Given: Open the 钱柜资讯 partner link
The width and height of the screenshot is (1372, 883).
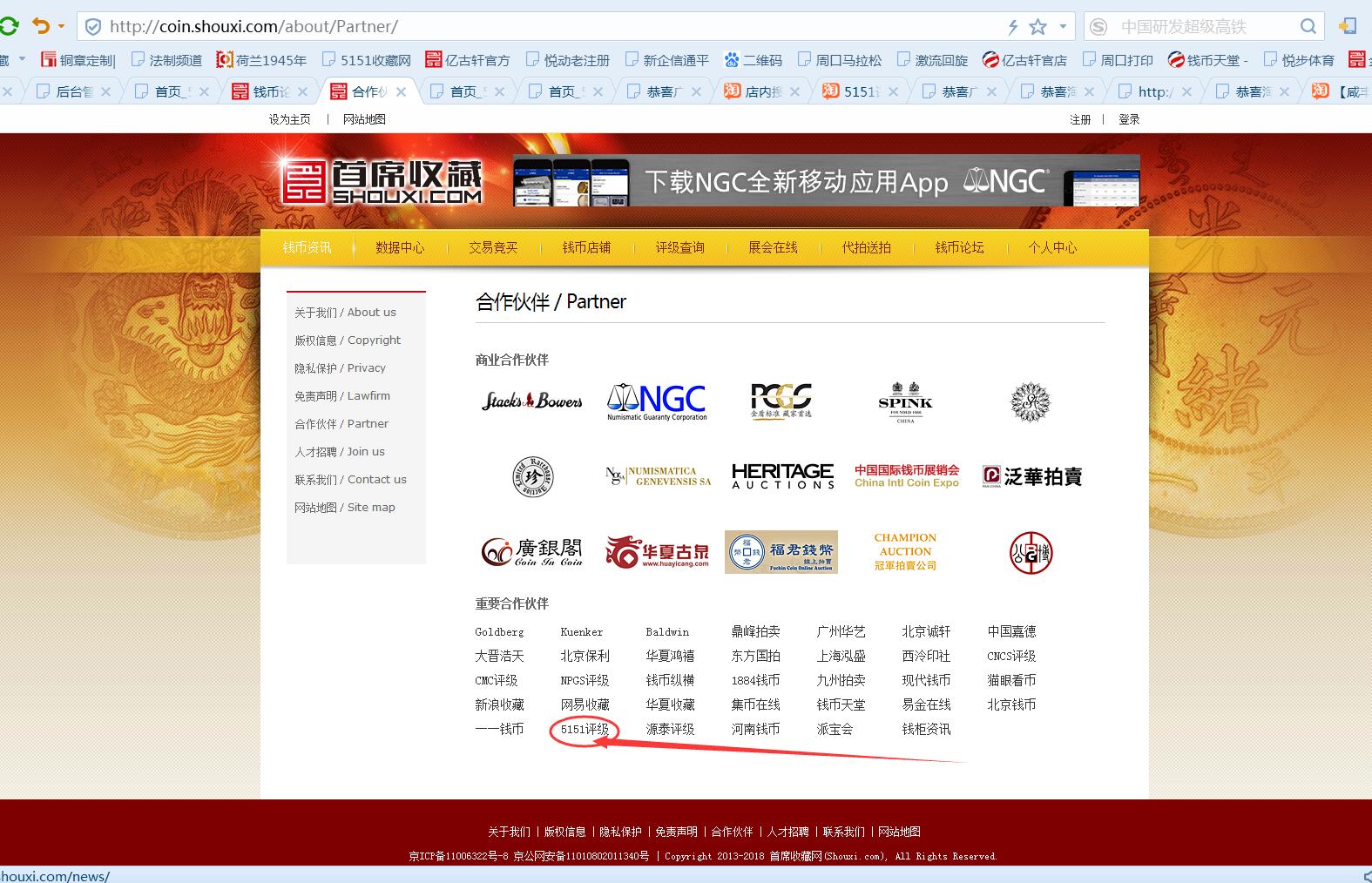Looking at the screenshot, I should tap(926, 730).
